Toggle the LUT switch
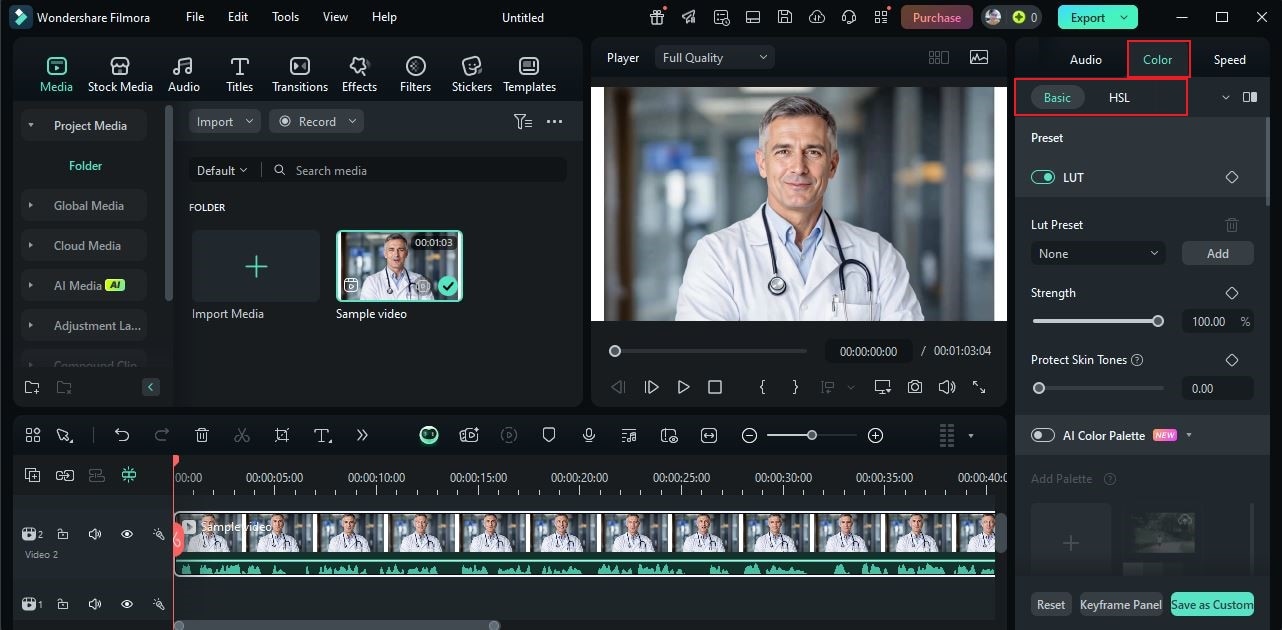 tap(1043, 177)
